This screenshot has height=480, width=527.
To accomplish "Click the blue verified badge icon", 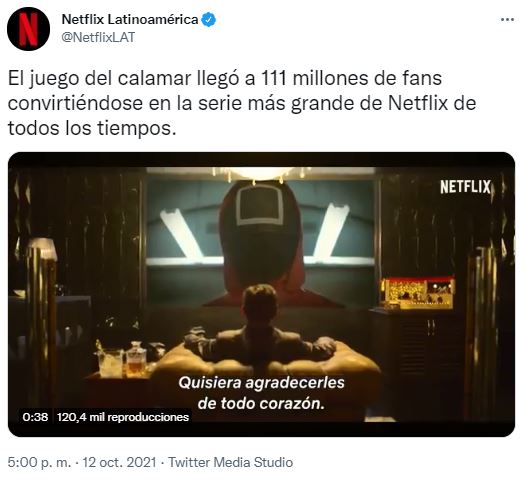I will 208,20.
